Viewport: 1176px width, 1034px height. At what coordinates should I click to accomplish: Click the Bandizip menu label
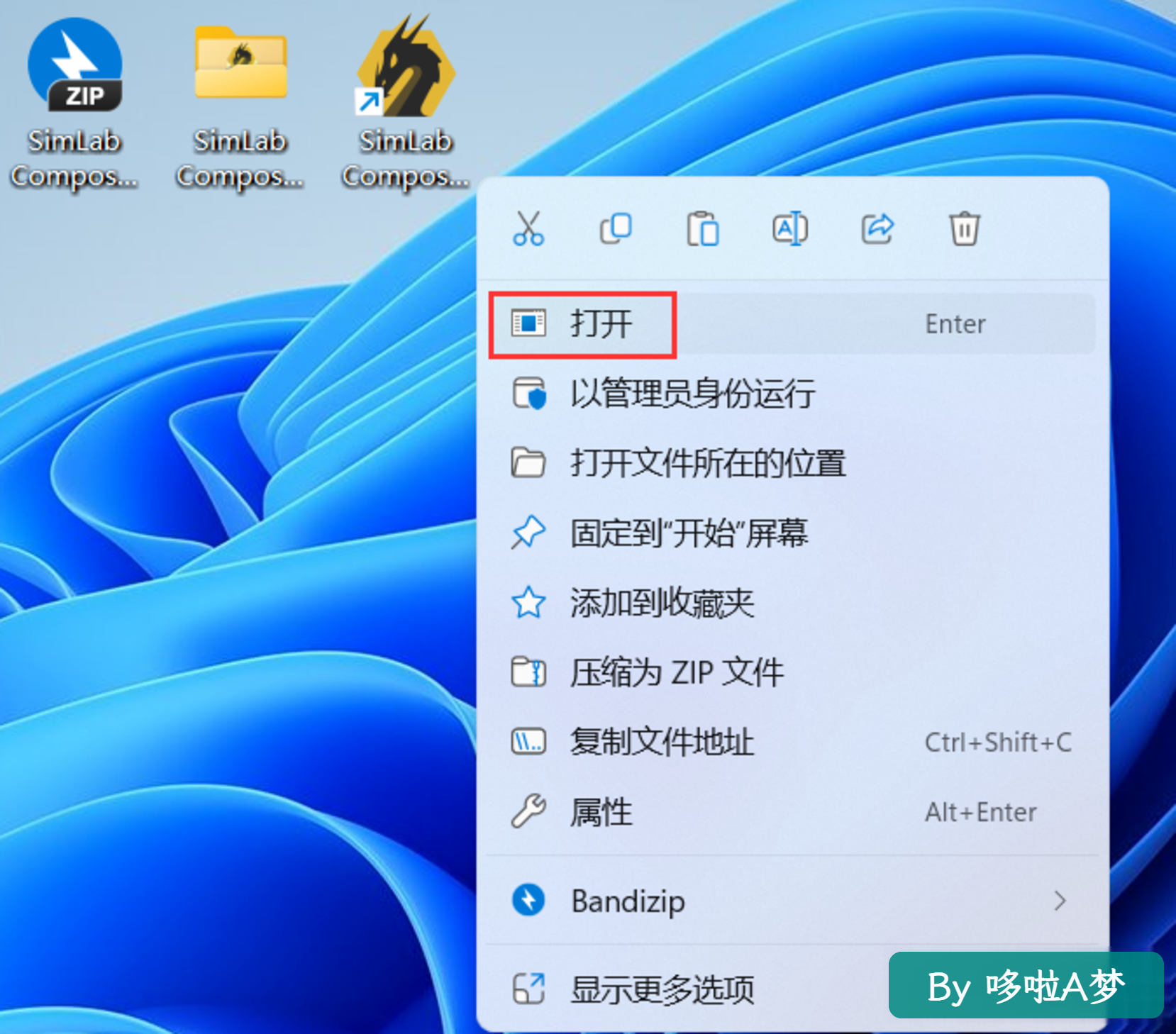pos(628,901)
